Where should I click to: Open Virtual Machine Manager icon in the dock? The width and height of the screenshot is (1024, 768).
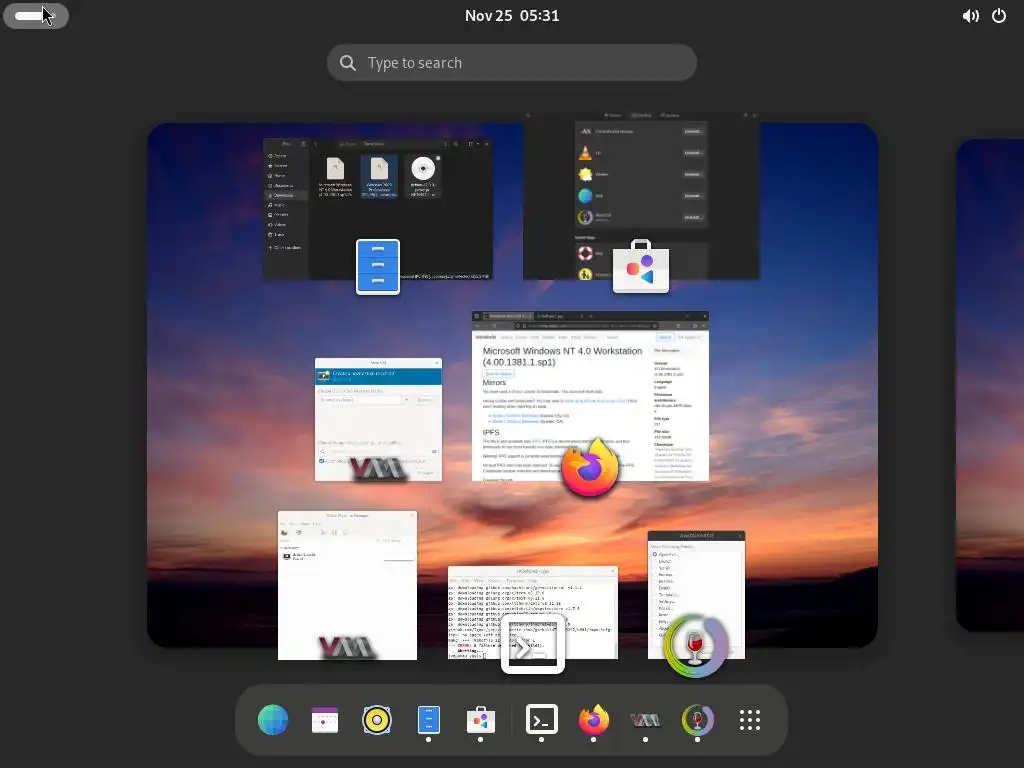tap(645, 720)
